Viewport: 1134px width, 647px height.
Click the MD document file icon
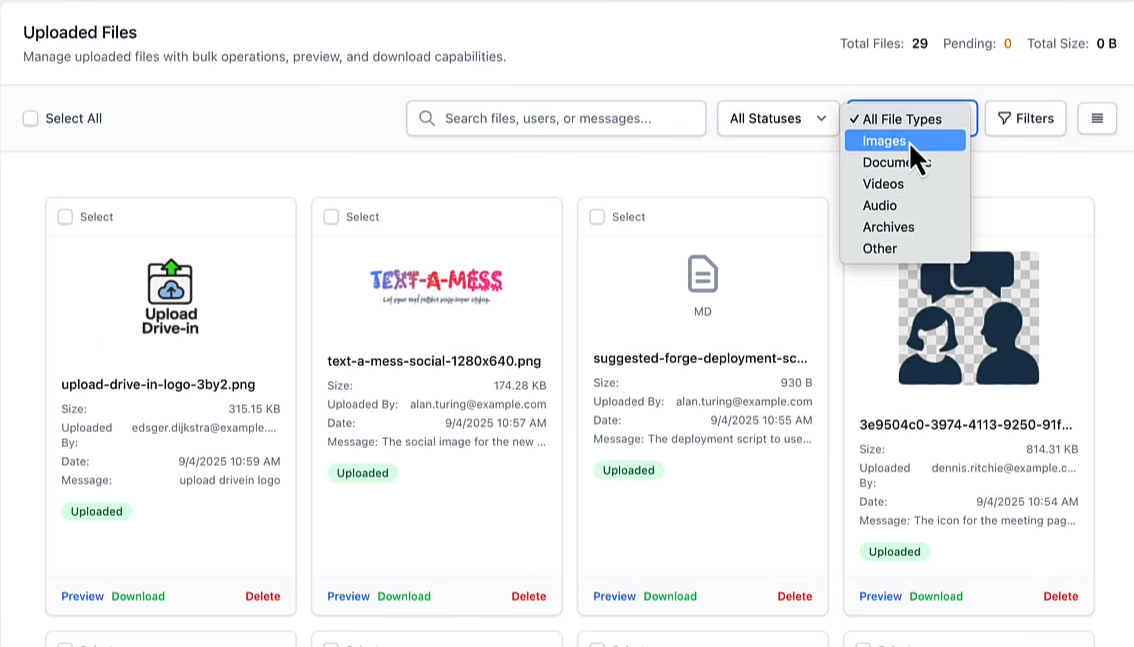coord(702,273)
